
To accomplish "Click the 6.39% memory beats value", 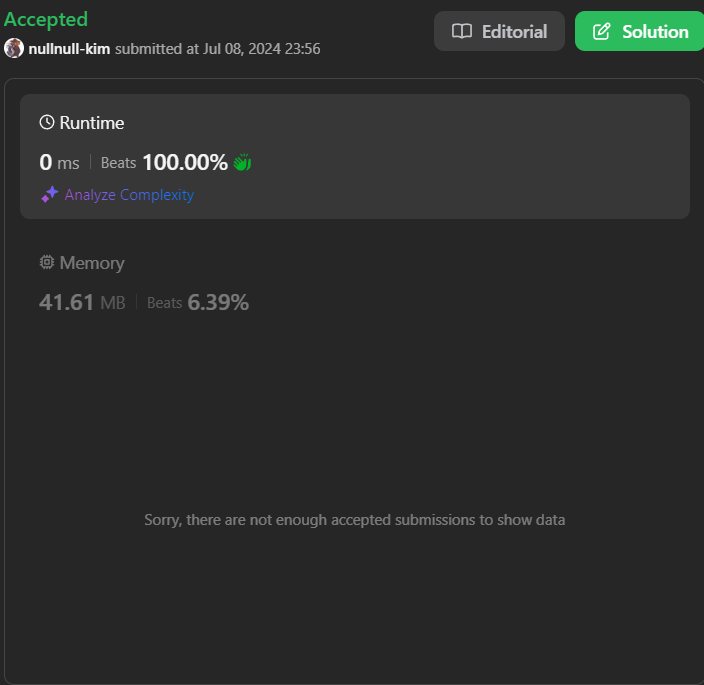I will point(218,302).
